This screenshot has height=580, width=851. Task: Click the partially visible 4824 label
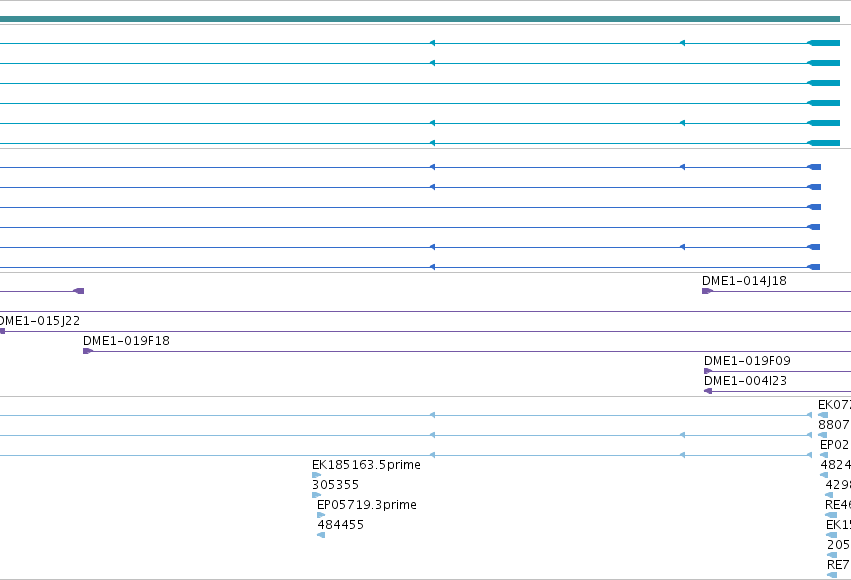point(836,465)
